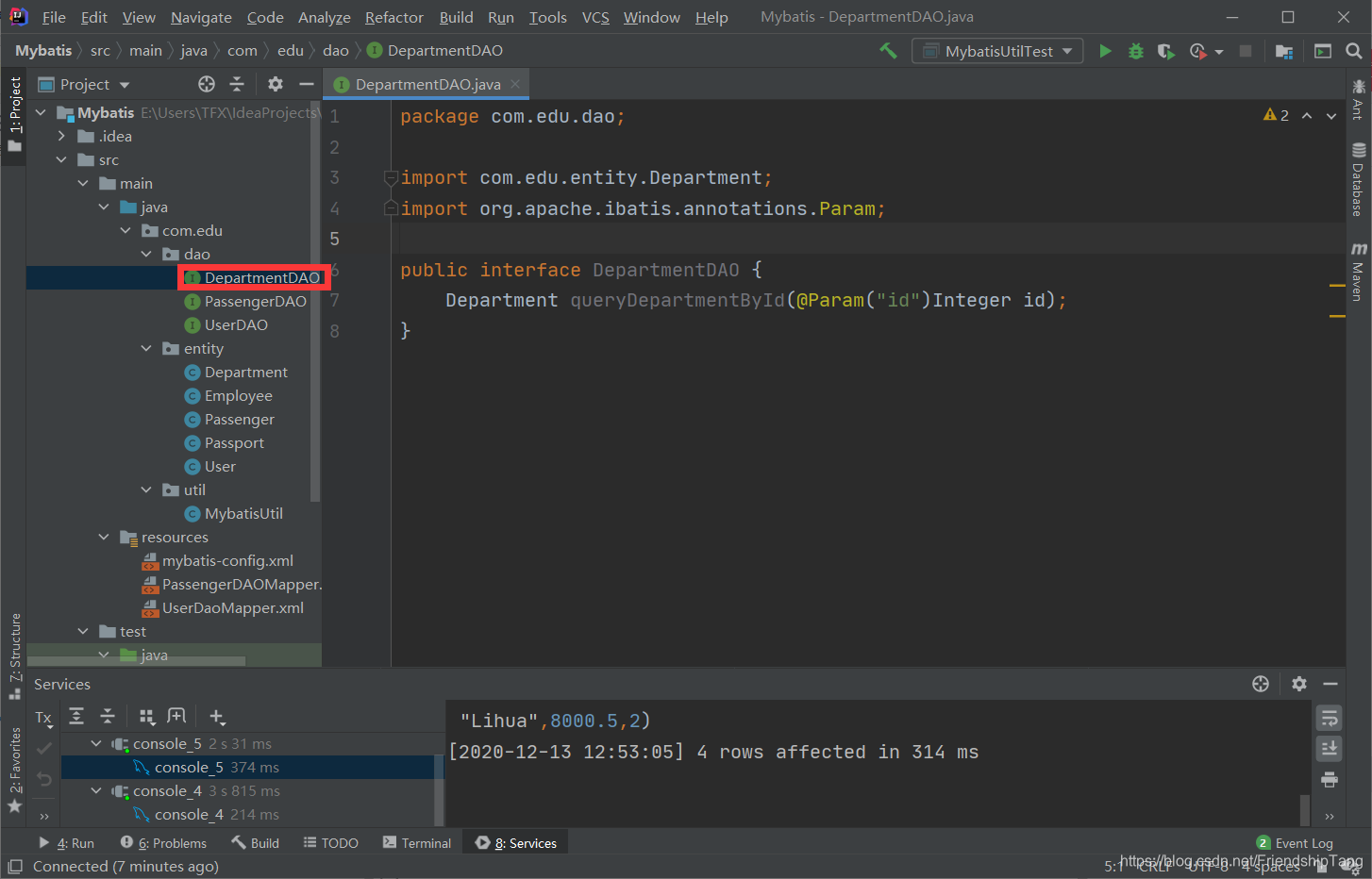Jump to next highlighted problem arrow down

coord(1331,115)
